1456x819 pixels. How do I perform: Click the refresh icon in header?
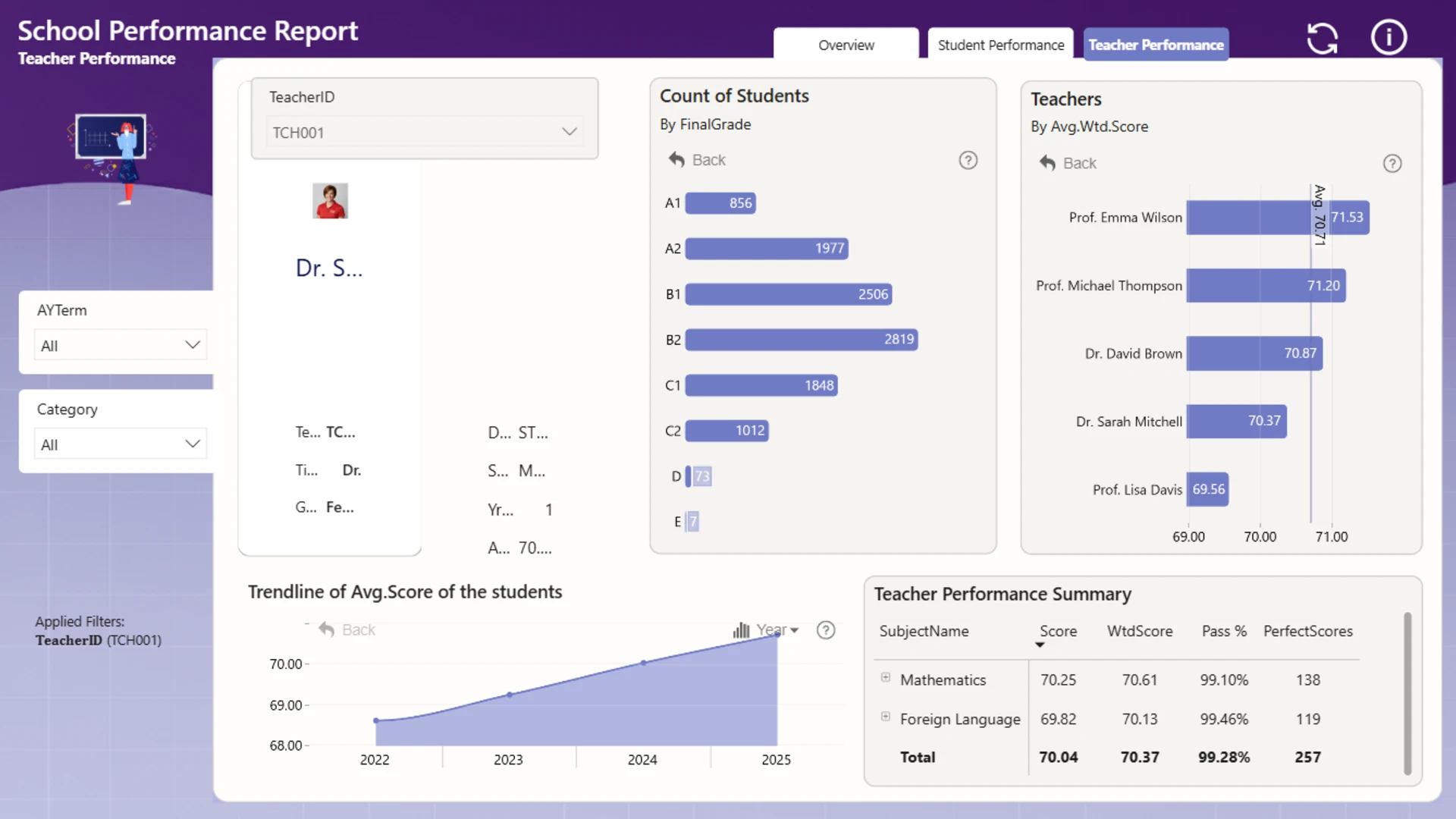[x=1323, y=39]
